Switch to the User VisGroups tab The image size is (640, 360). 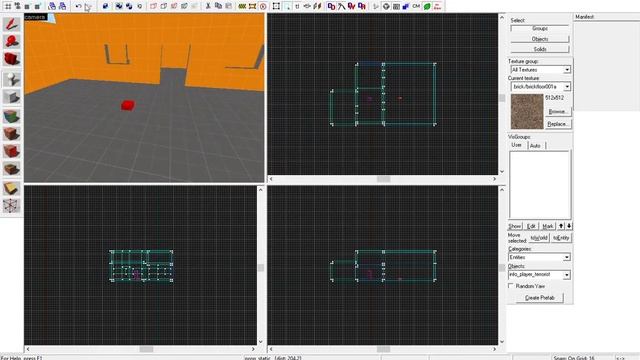click(517, 145)
